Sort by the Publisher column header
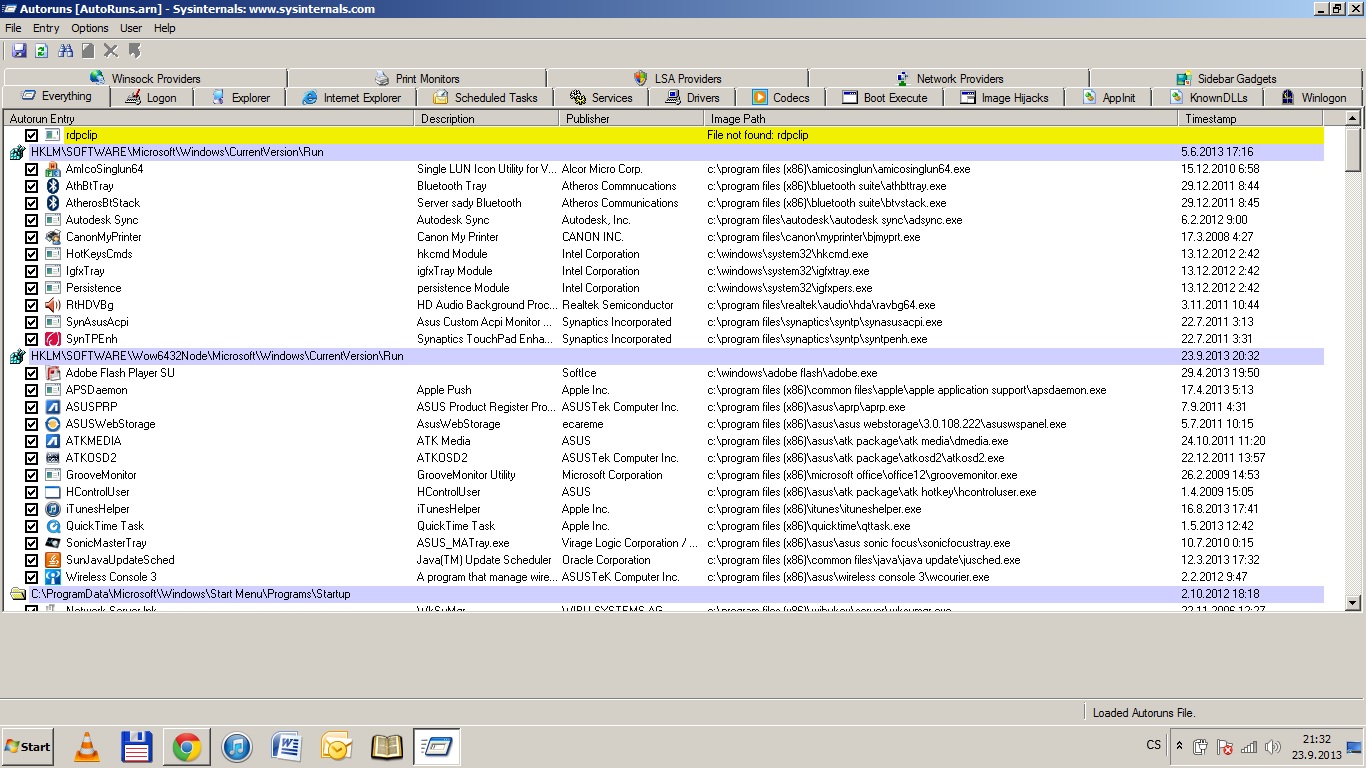The width and height of the screenshot is (1366, 768). (588, 119)
